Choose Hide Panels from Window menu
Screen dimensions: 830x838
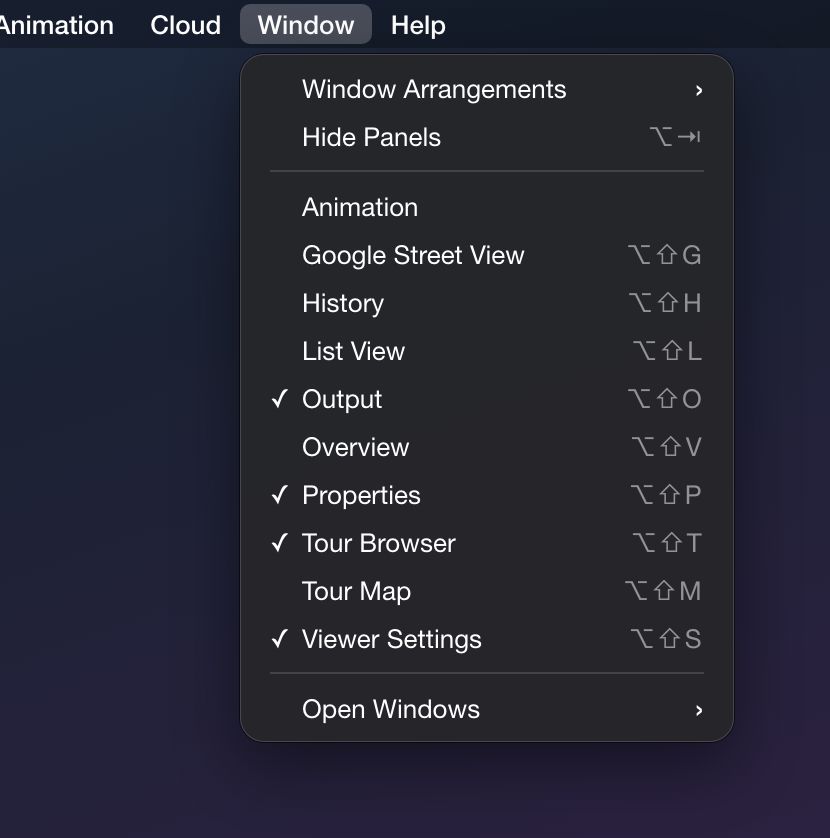[x=487, y=137]
